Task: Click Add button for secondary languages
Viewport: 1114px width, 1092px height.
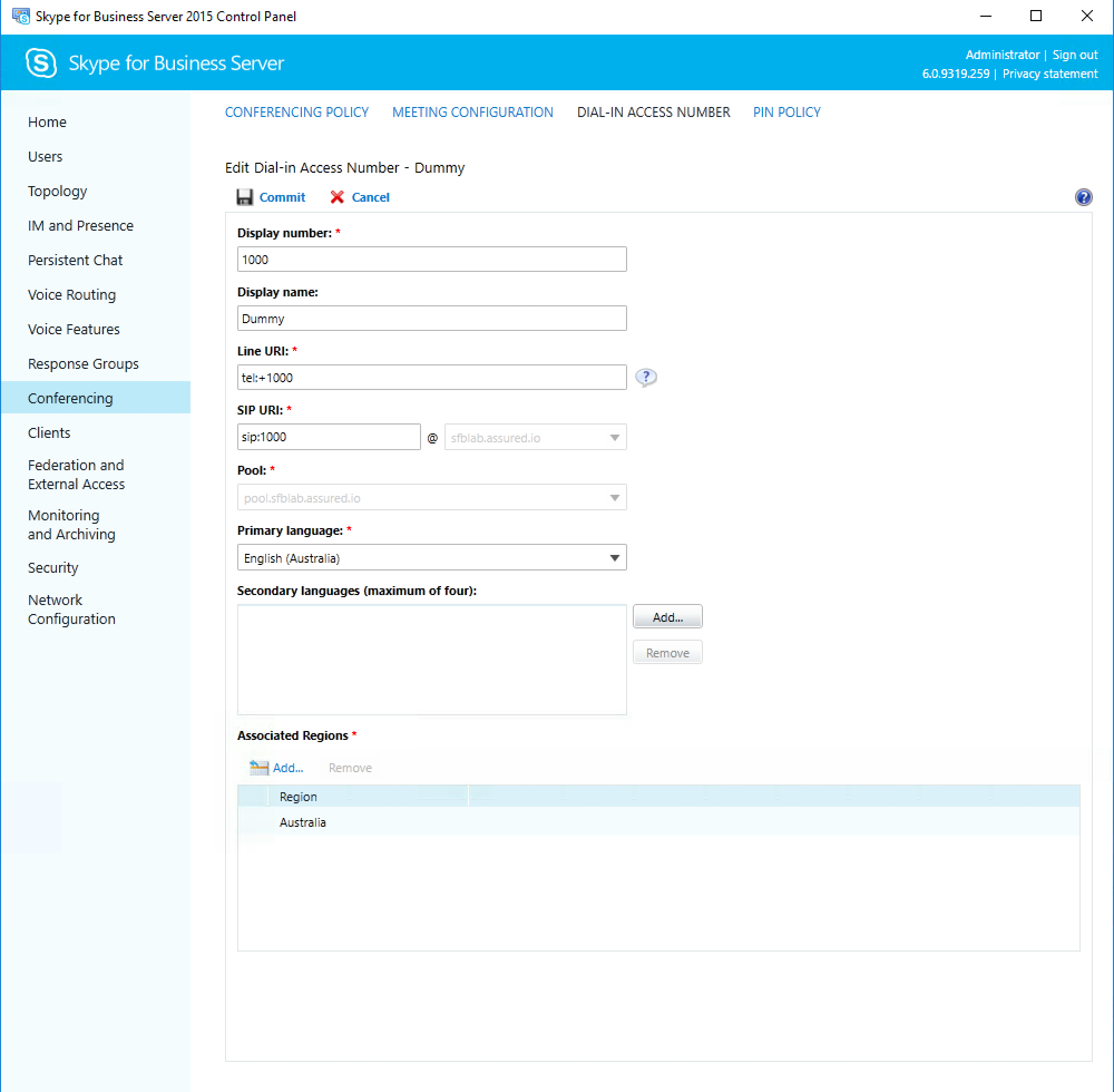Action: point(667,617)
